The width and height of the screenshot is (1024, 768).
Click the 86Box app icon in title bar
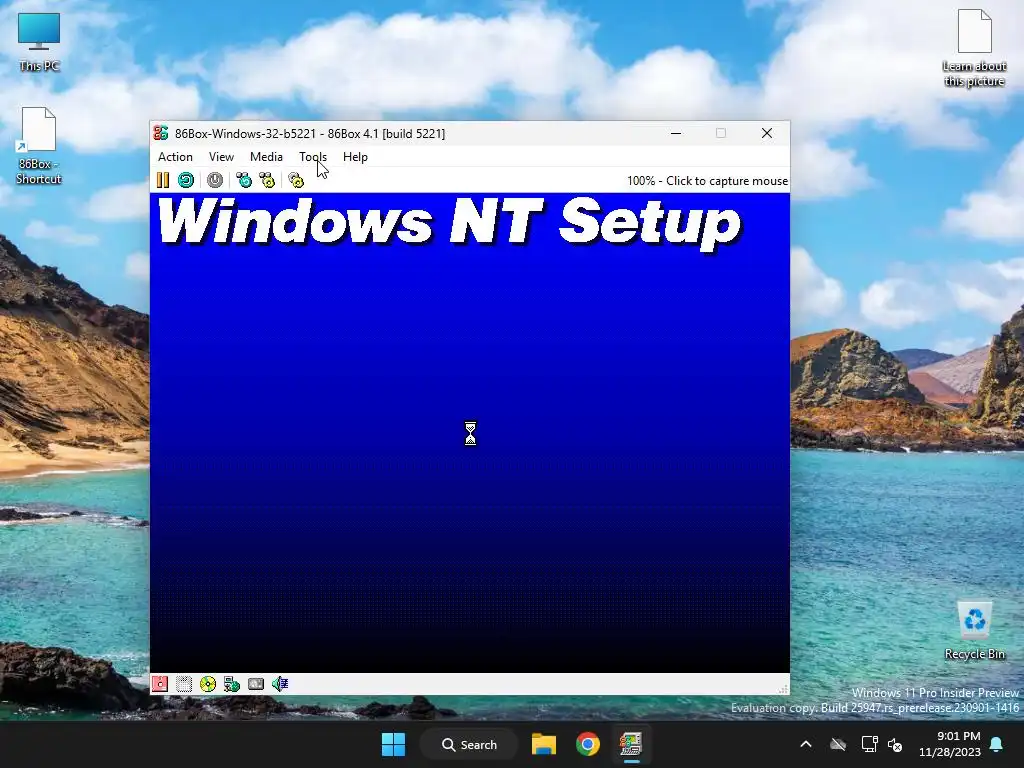pos(161,133)
